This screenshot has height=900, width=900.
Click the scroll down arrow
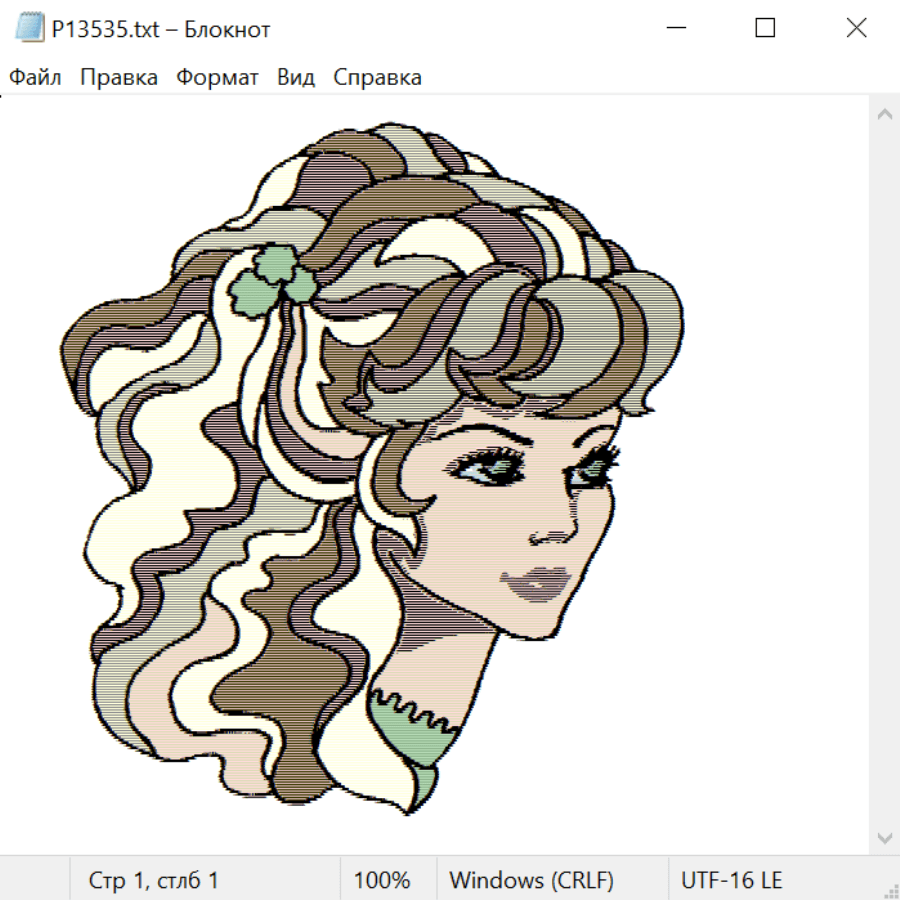pos(884,837)
